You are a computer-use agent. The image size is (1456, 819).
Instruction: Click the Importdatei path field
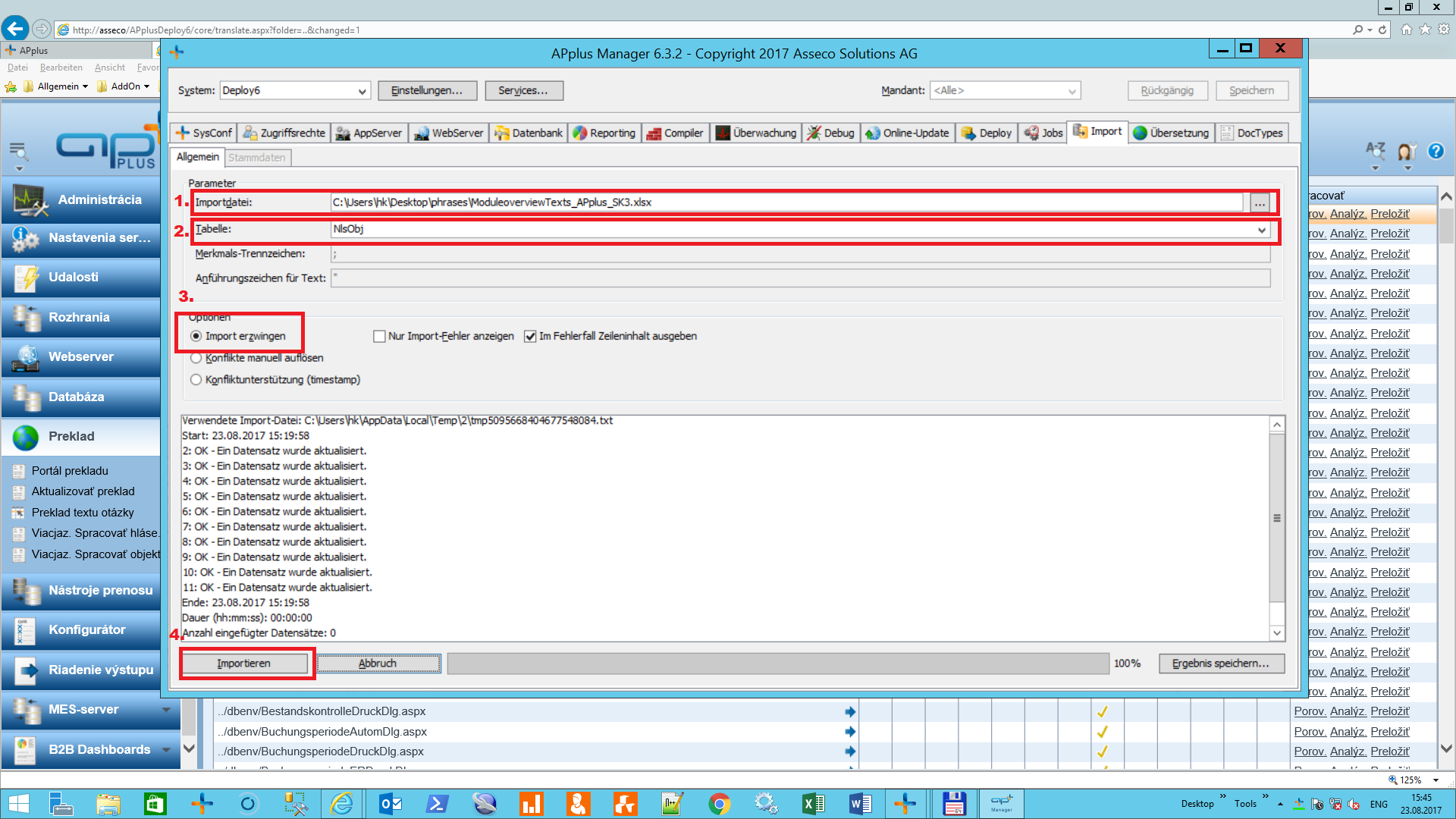pyautogui.click(x=786, y=202)
